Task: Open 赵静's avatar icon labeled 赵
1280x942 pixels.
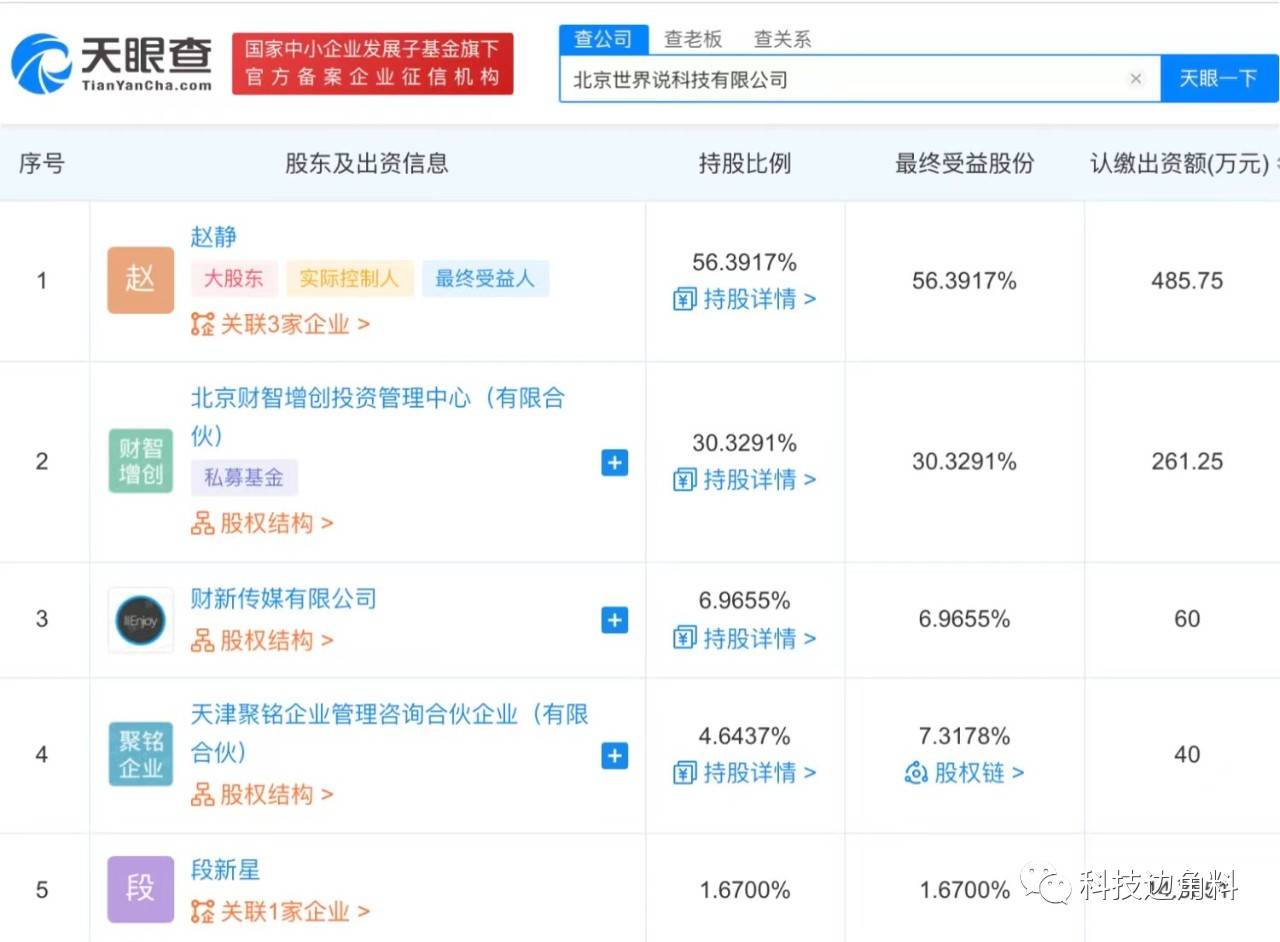Action: pyautogui.click(x=140, y=280)
